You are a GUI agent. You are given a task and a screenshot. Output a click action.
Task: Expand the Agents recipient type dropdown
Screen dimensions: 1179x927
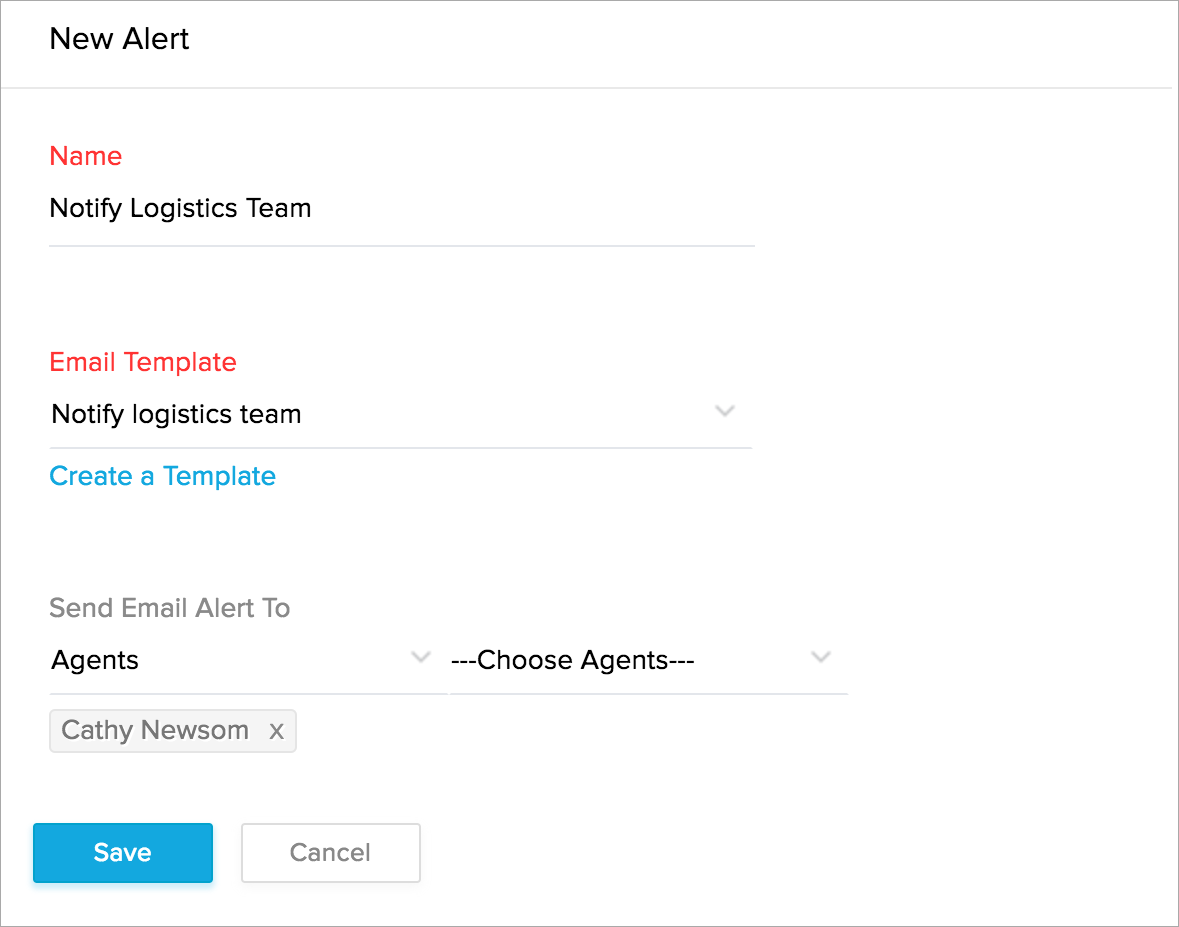[240, 660]
